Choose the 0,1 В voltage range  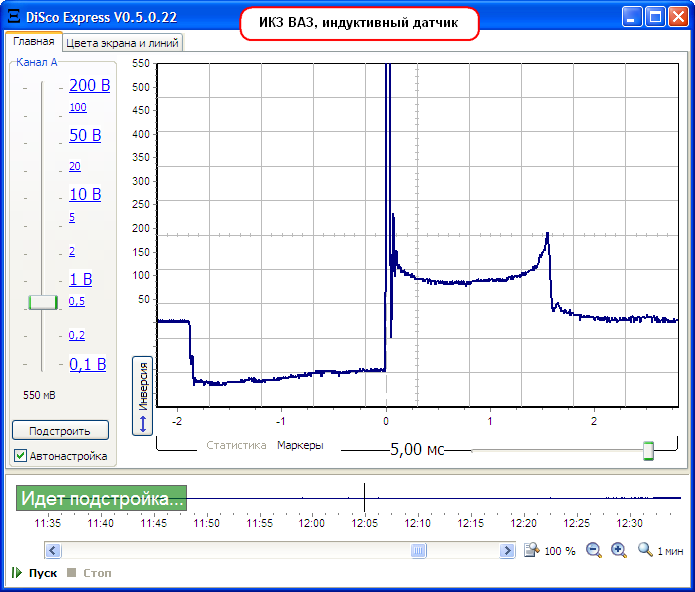tap(87, 365)
